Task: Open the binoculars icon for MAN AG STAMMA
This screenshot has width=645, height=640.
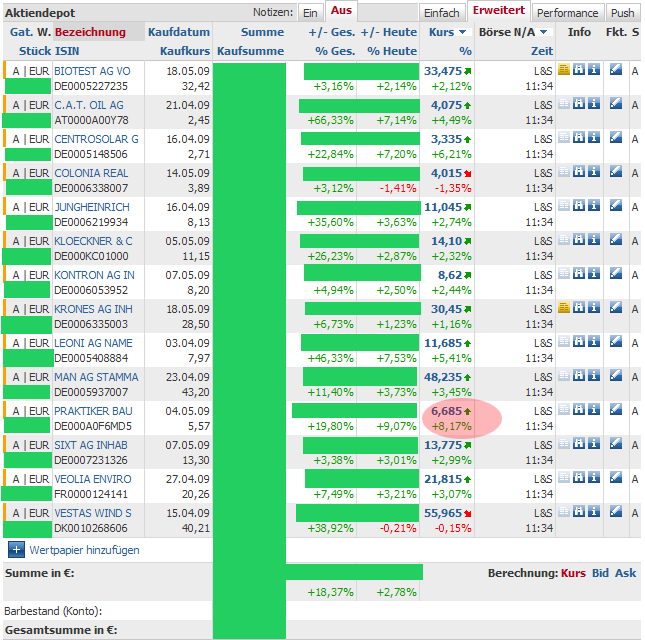Action: coord(579,376)
